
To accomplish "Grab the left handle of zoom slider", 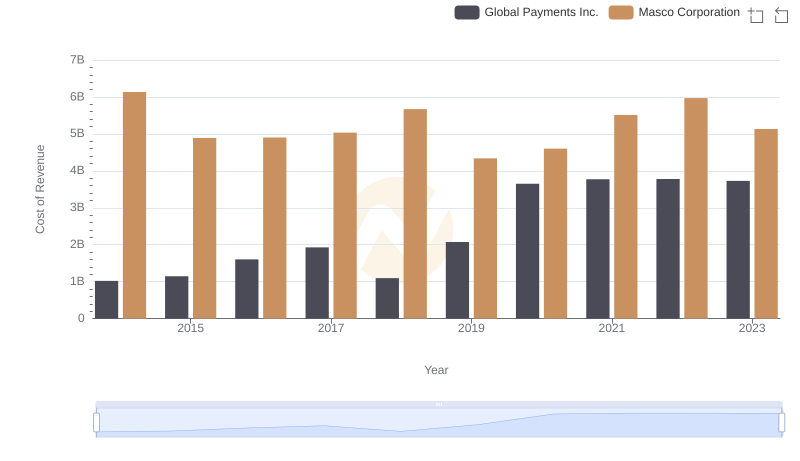I will click(96, 422).
